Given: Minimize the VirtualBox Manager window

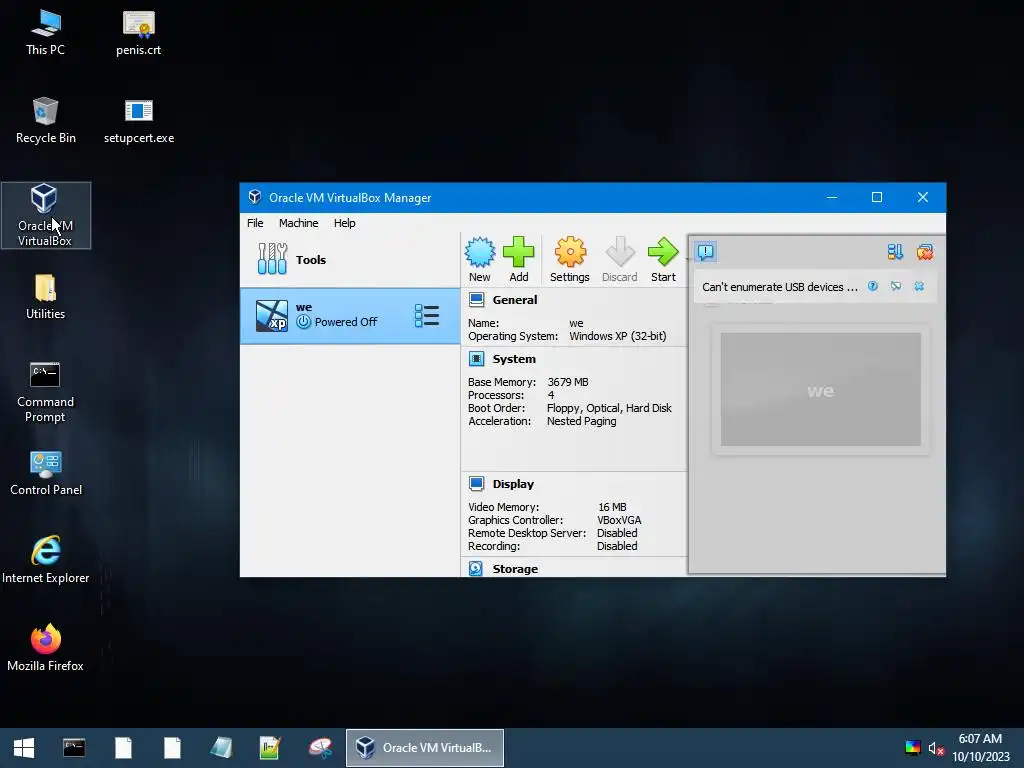Looking at the screenshot, I should tap(832, 197).
